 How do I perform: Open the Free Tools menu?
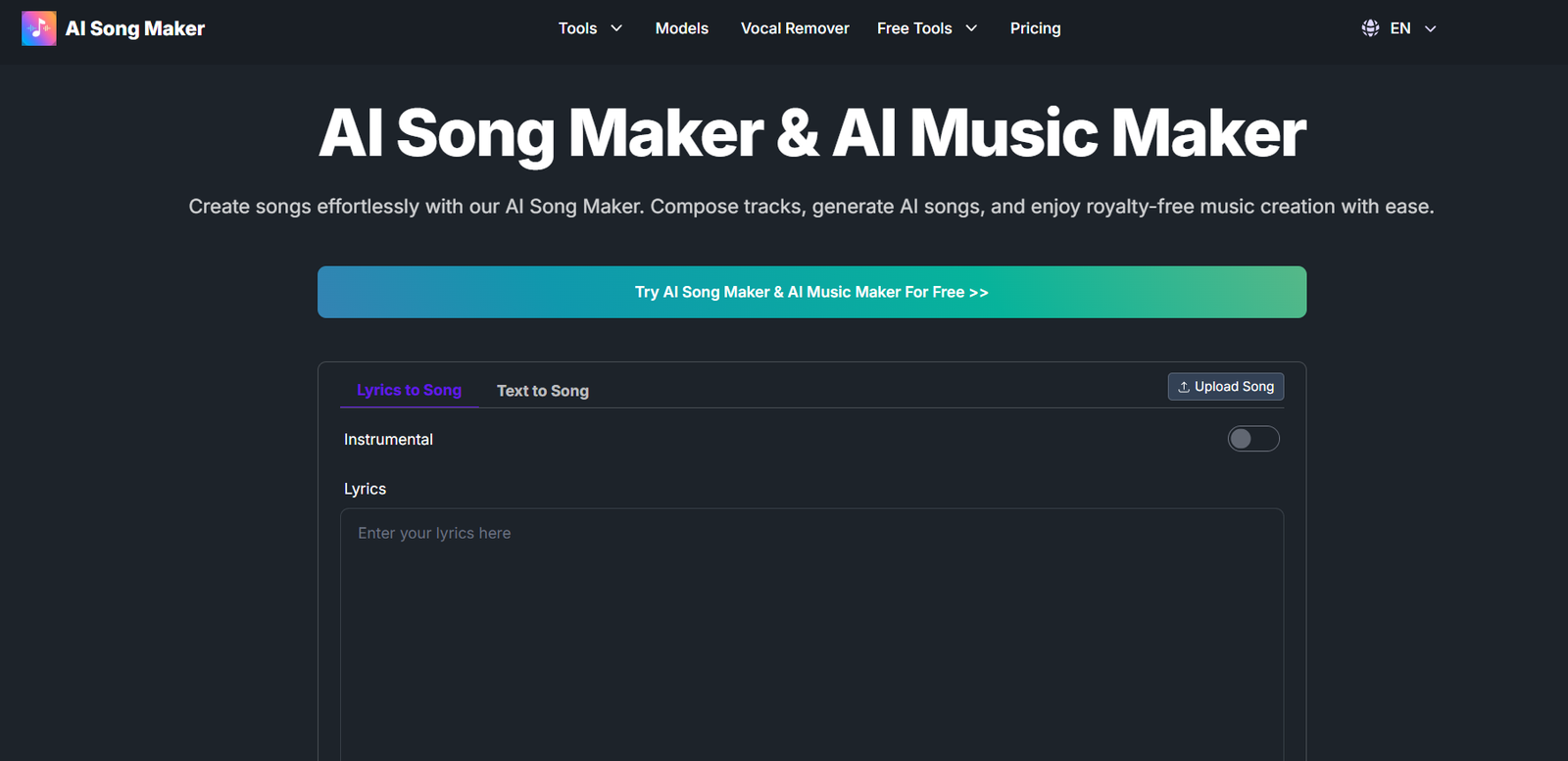[x=913, y=28]
